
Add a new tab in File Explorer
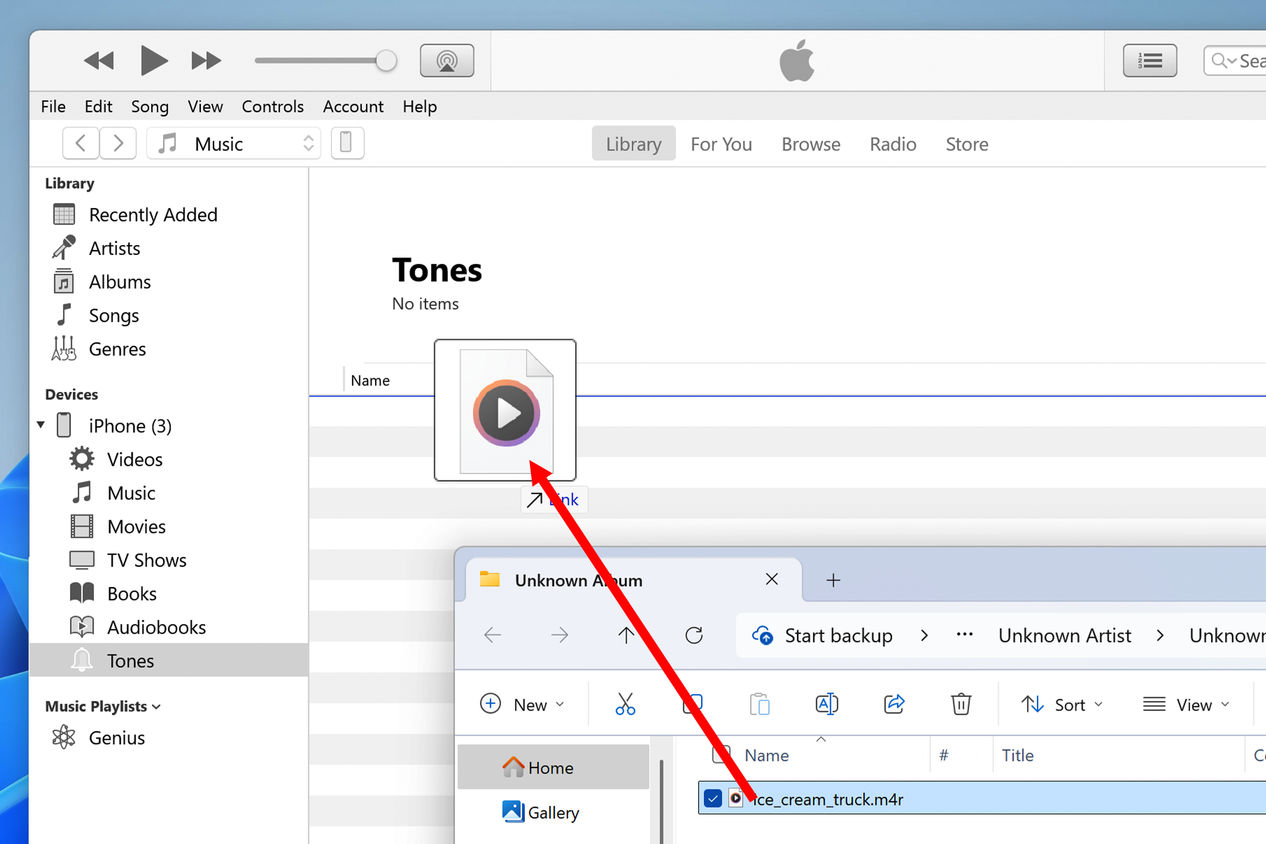point(833,580)
